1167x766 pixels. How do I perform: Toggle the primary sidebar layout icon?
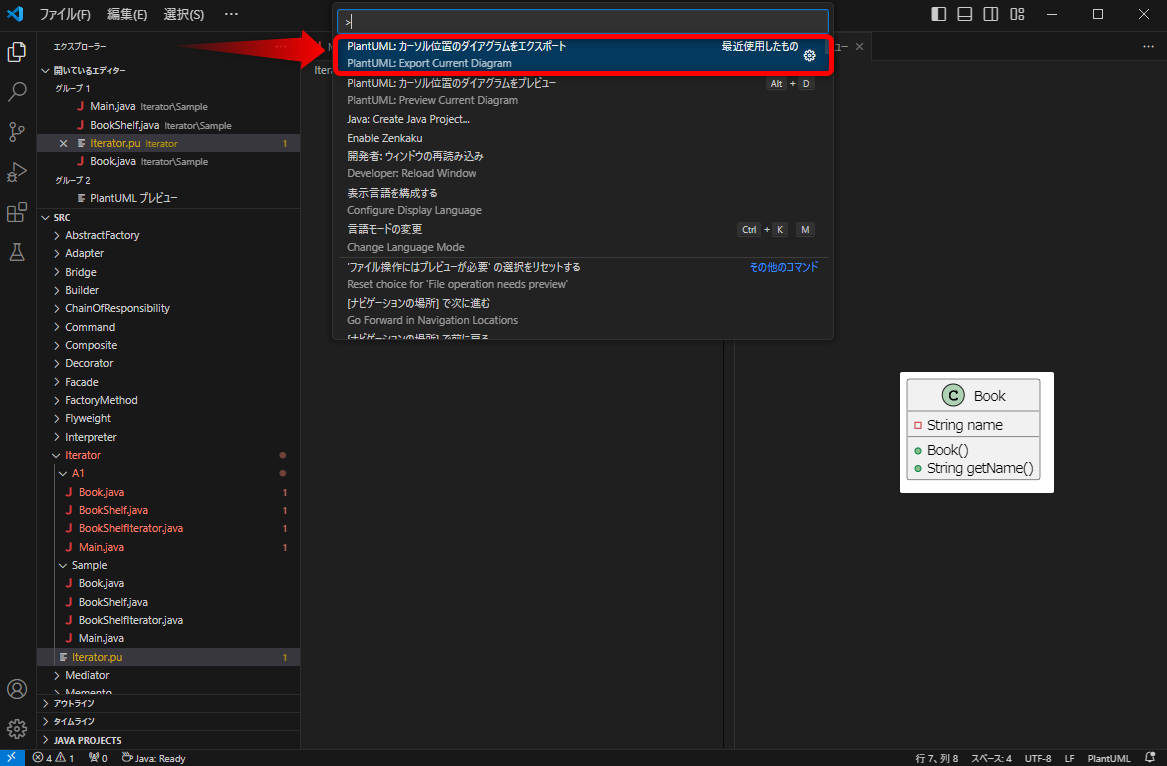(938, 13)
